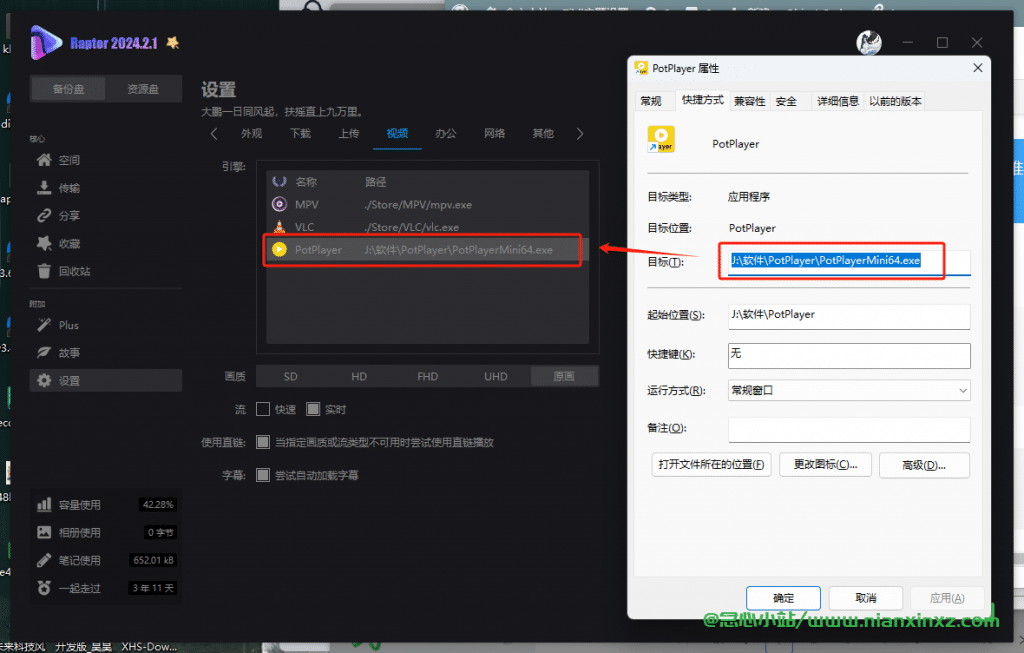The width and height of the screenshot is (1024, 653).
Task: Switch to the 备份盘 drive
Action: (69, 89)
